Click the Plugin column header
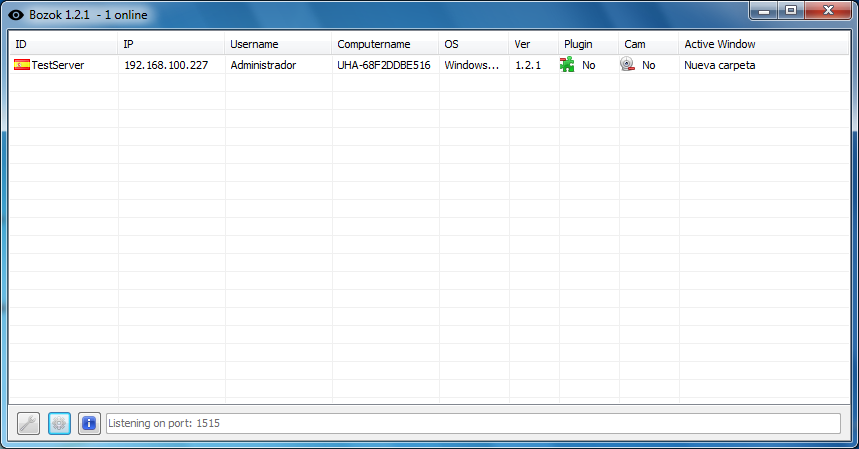859x449 pixels. 589,44
